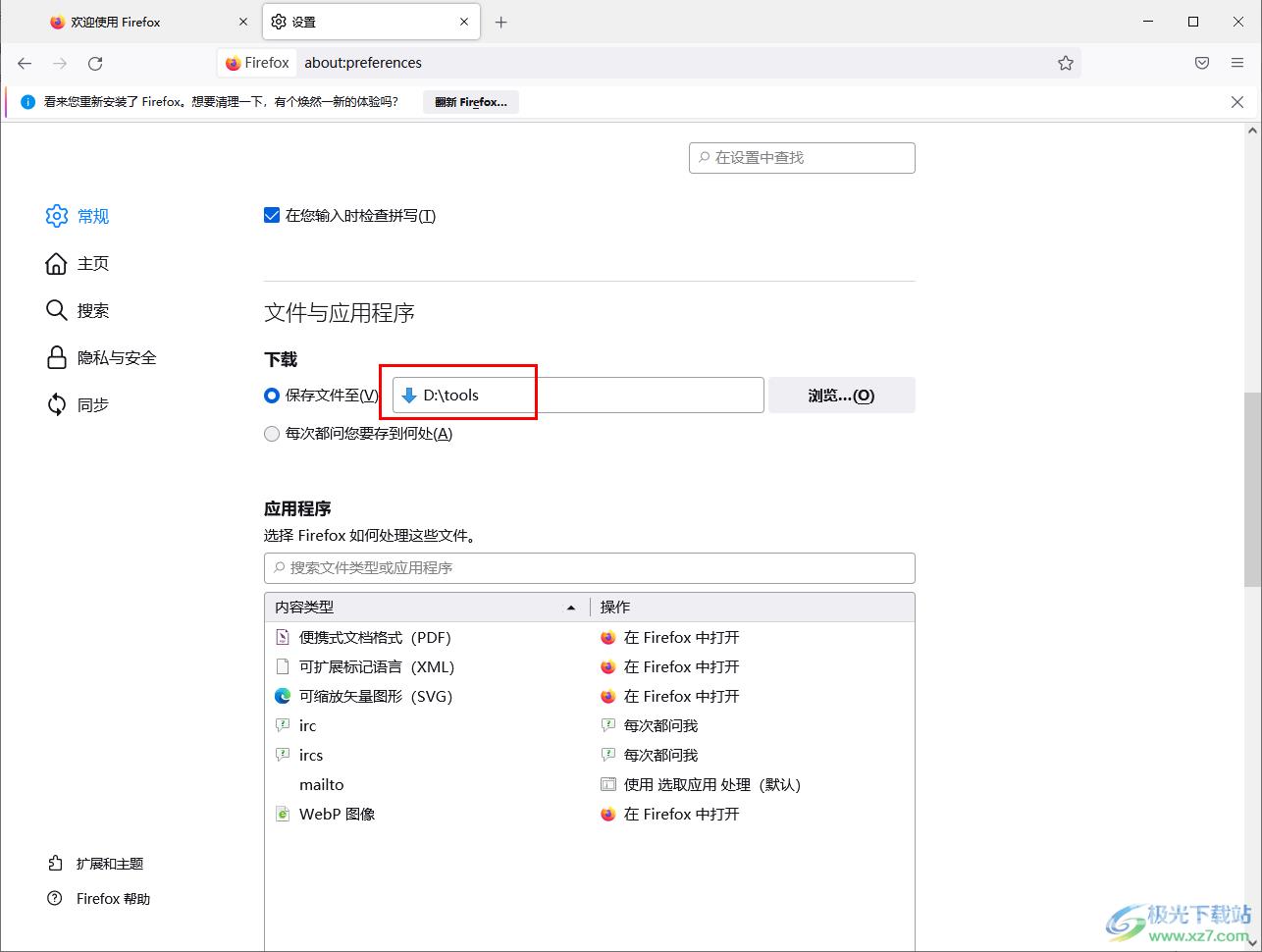
Task: Click the forward navigation arrow
Action: tap(60, 63)
